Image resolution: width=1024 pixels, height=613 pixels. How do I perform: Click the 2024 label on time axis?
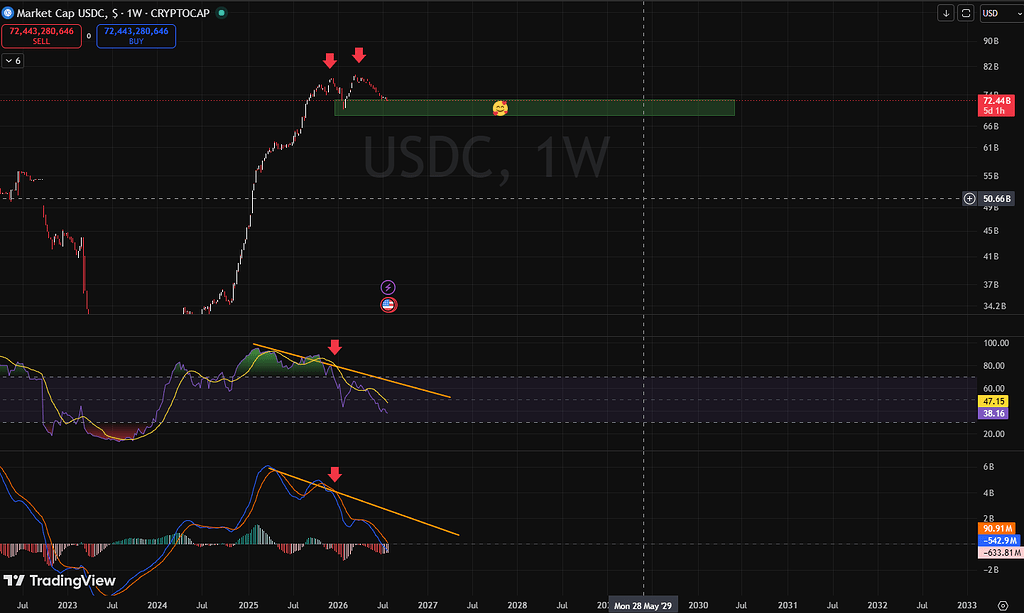click(157, 605)
